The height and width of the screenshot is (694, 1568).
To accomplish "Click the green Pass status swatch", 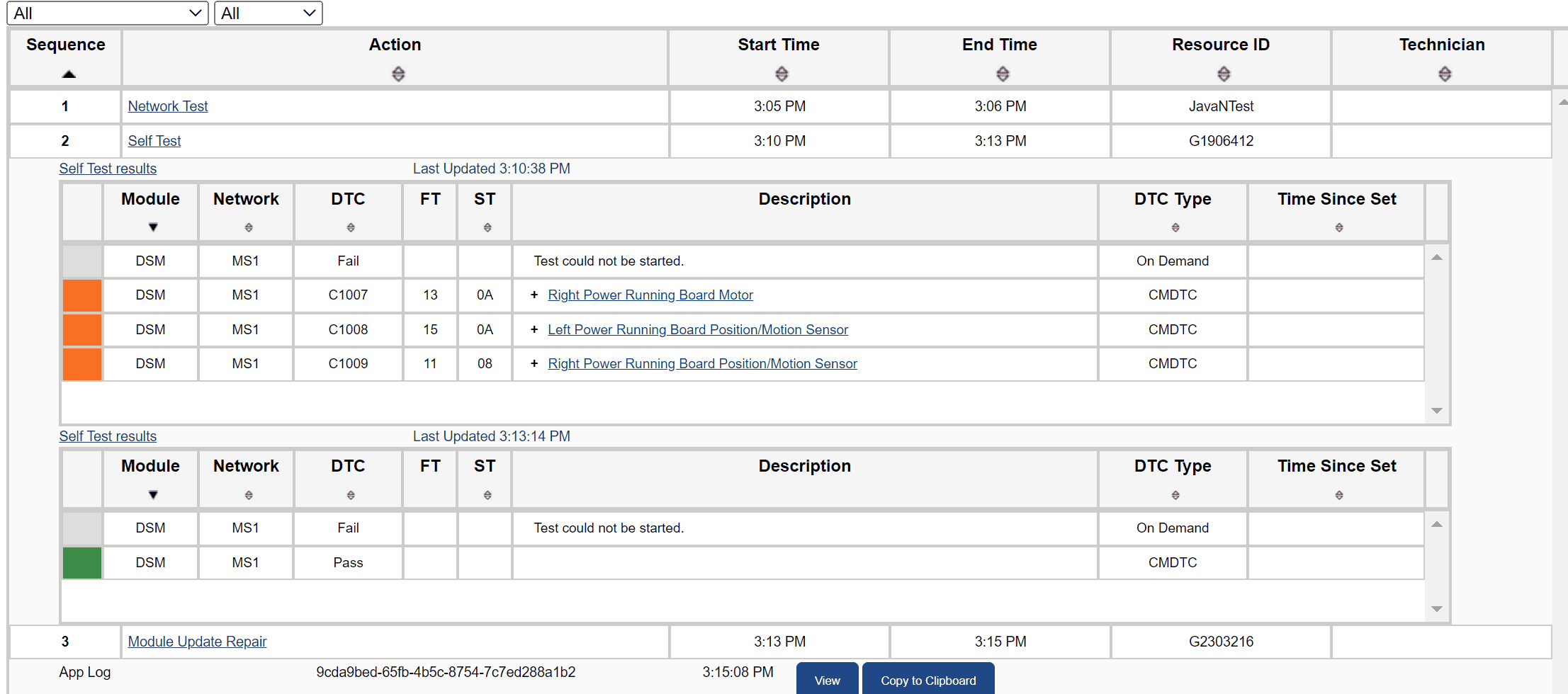I will [82, 563].
